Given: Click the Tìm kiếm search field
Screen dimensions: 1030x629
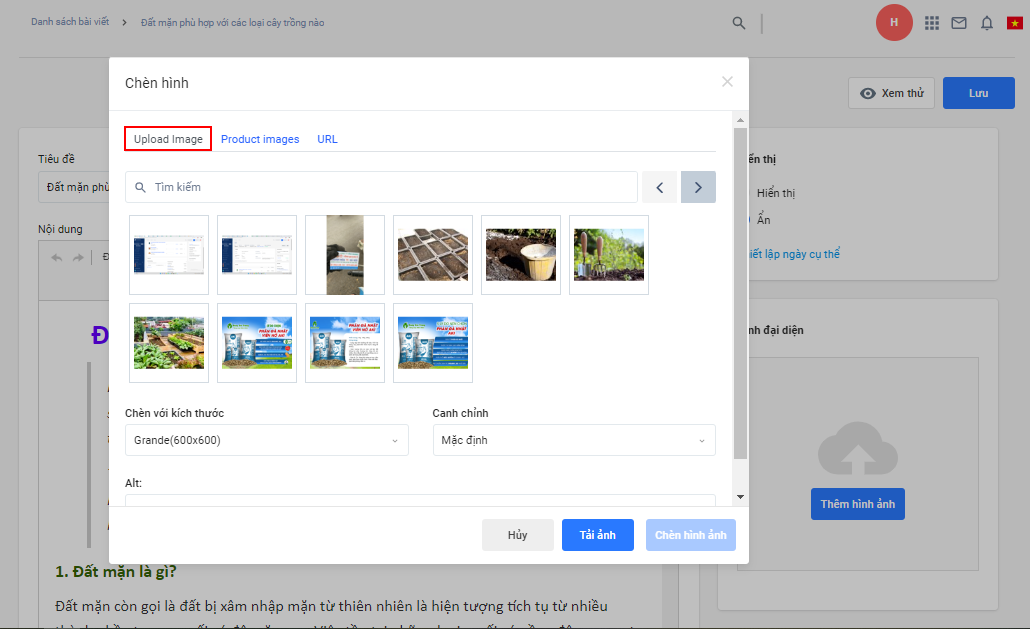Looking at the screenshot, I should 390,187.
